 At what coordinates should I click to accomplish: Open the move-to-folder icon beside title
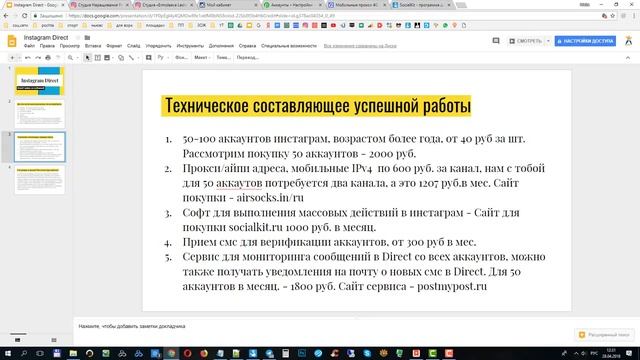(87, 38)
